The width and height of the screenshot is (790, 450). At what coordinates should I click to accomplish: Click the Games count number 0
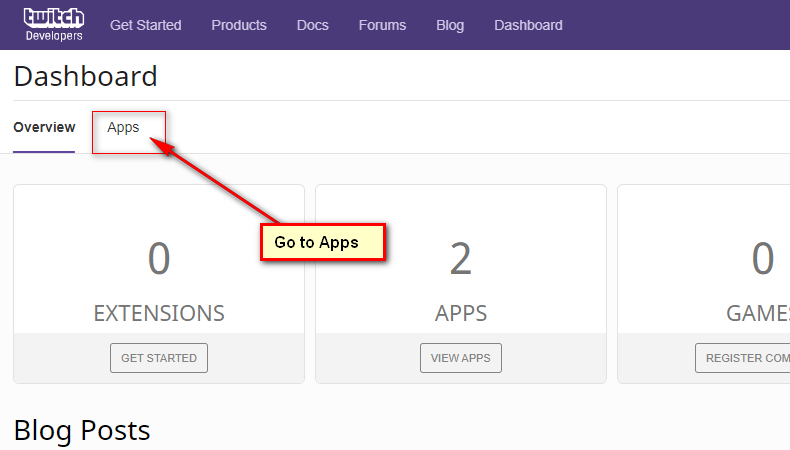[x=763, y=259]
